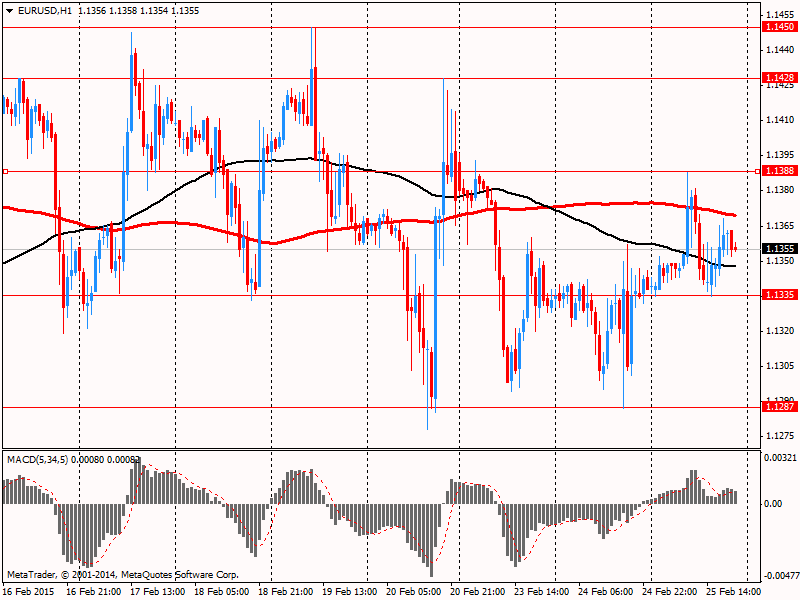Viewport: 800px width, 600px height.
Task: Click the 1.1355 current price marker
Action: tap(778, 249)
